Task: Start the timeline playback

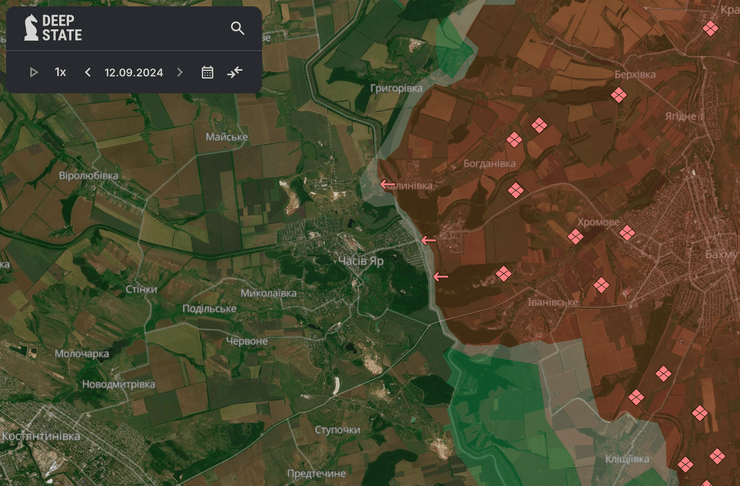Action: [x=34, y=72]
